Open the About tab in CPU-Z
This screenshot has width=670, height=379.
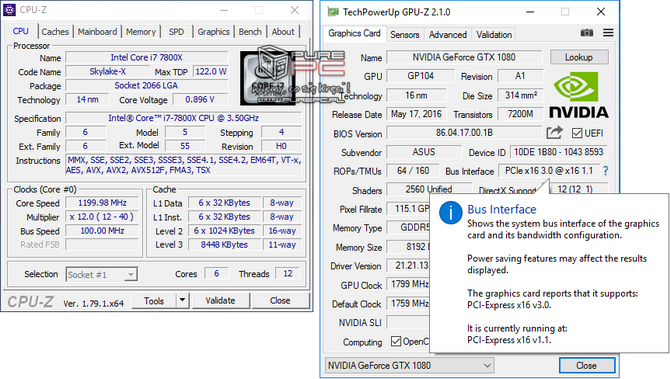tap(283, 32)
